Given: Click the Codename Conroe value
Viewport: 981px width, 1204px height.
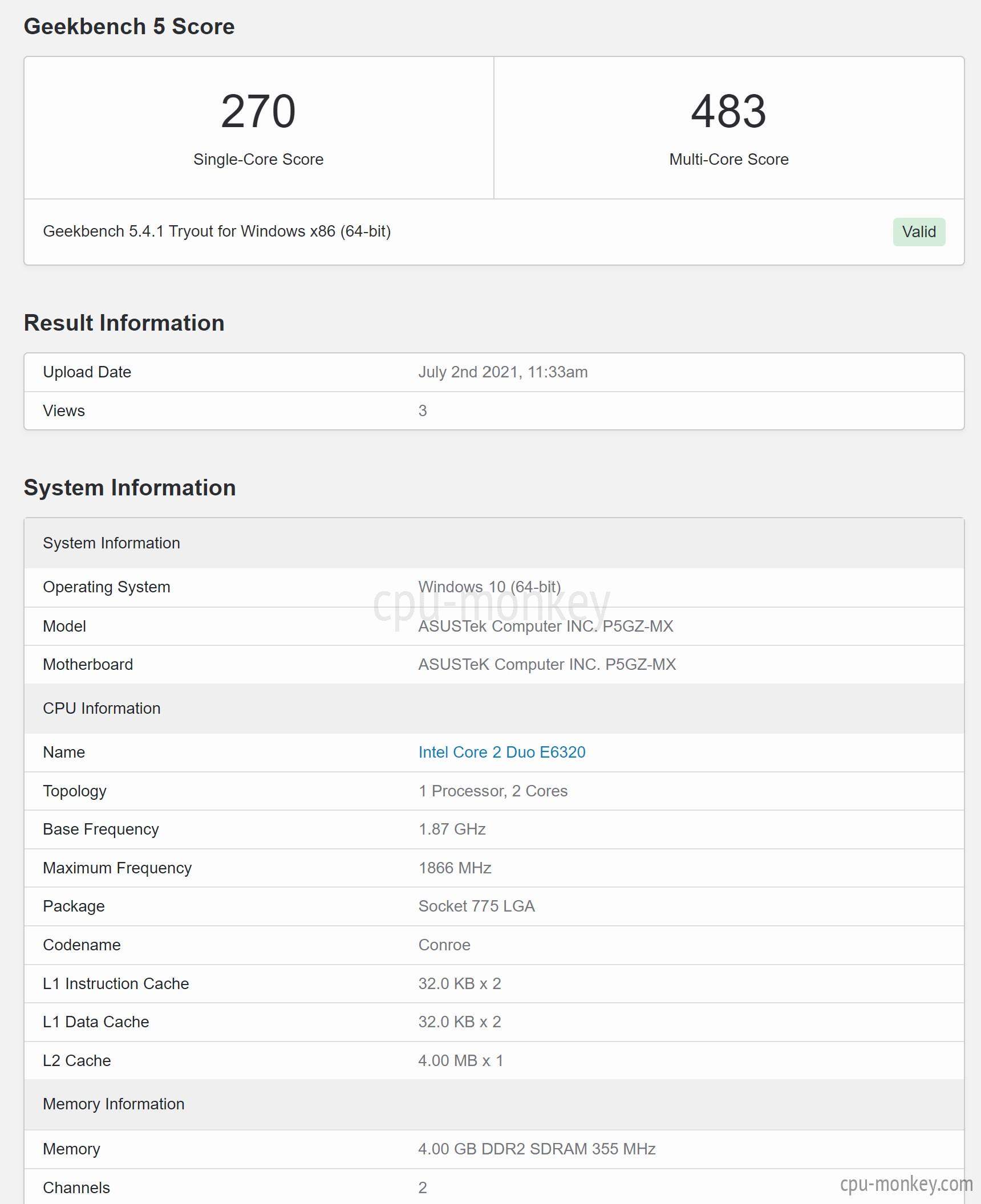Looking at the screenshot, I should coord(444,945).
